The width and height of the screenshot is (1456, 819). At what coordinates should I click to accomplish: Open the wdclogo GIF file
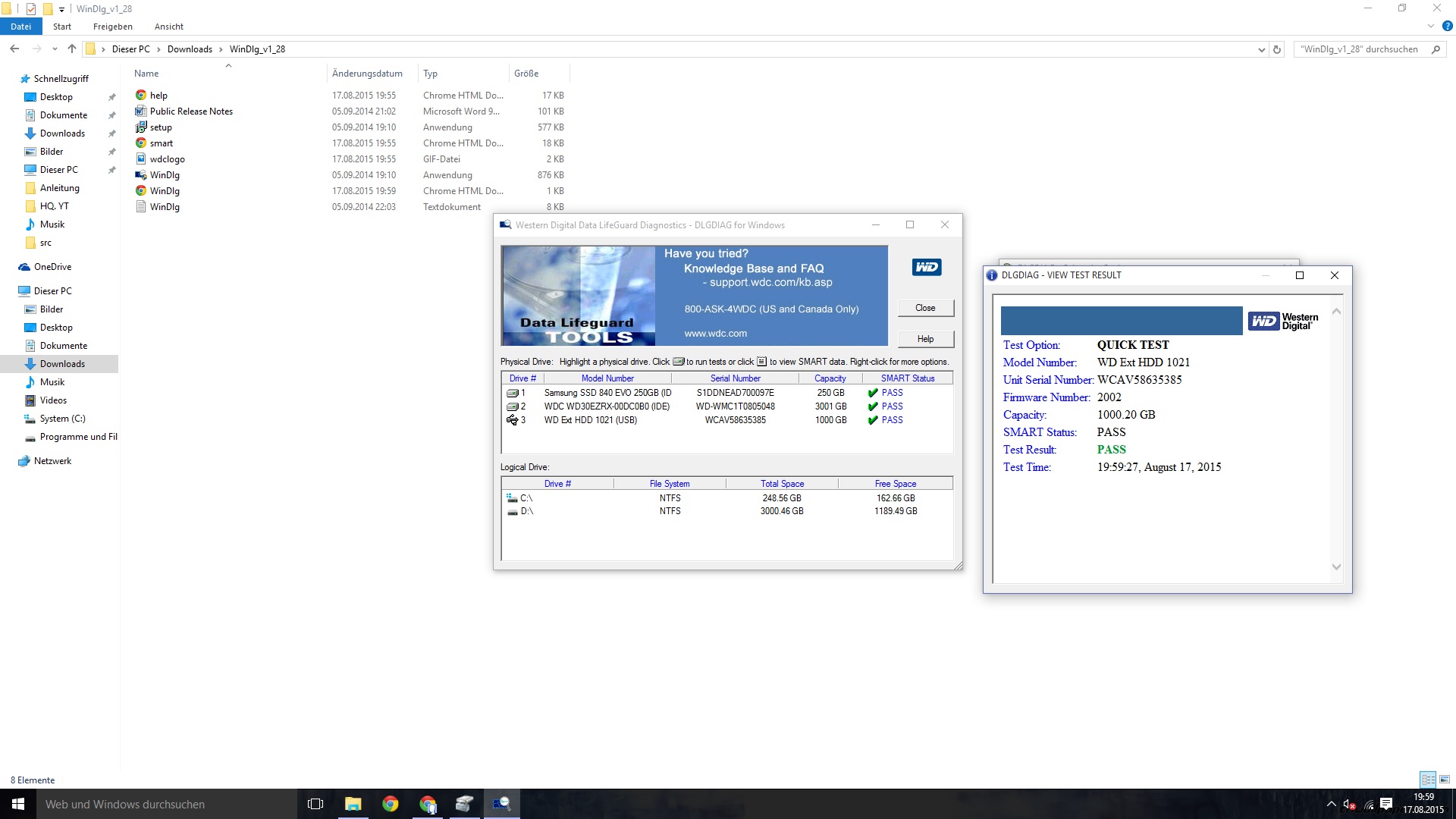point(167,159)
